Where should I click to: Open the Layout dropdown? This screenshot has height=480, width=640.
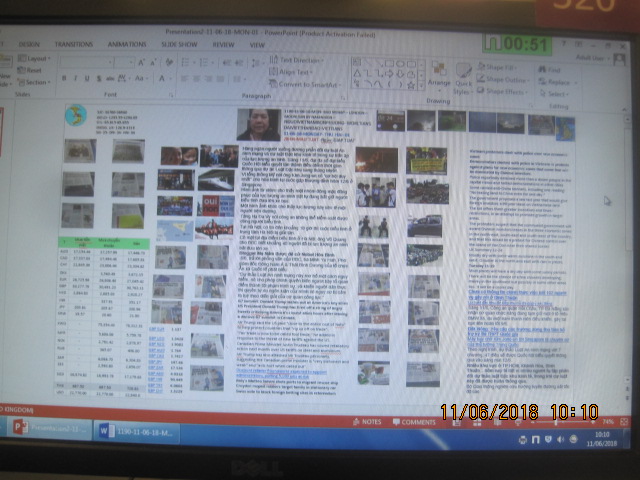35,59
